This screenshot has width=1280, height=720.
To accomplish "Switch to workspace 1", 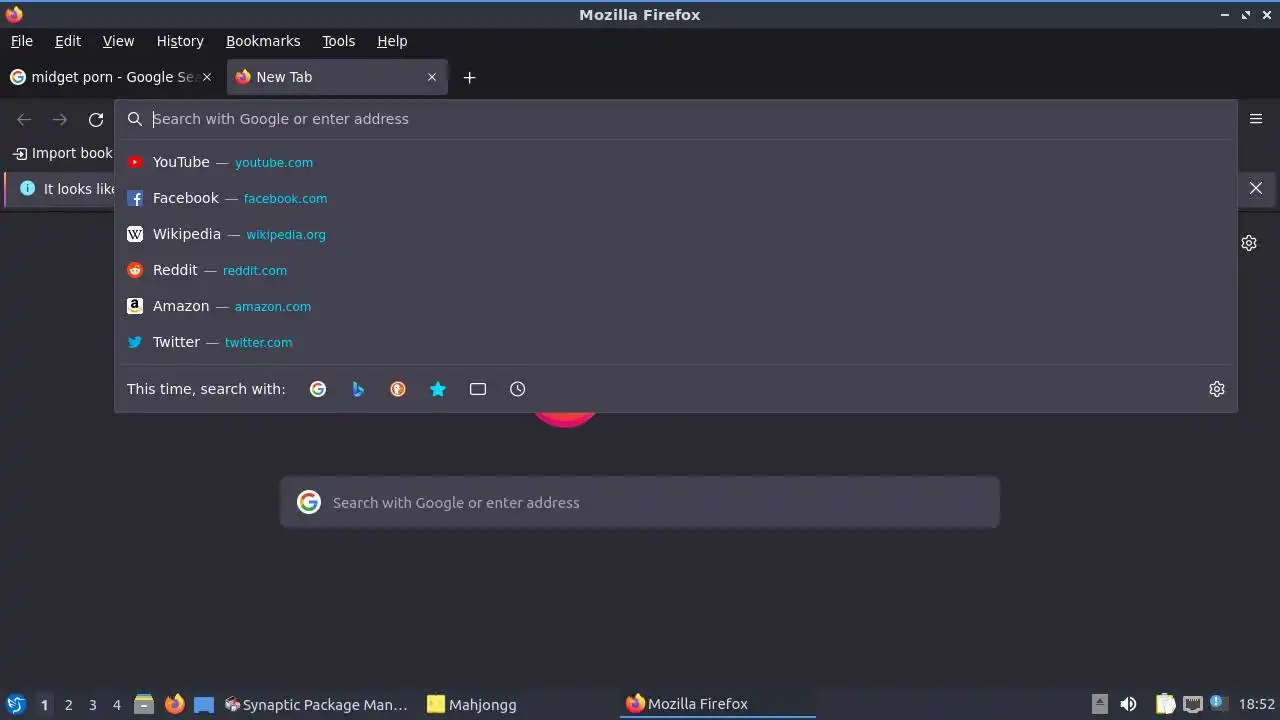I will pos(44,704).
